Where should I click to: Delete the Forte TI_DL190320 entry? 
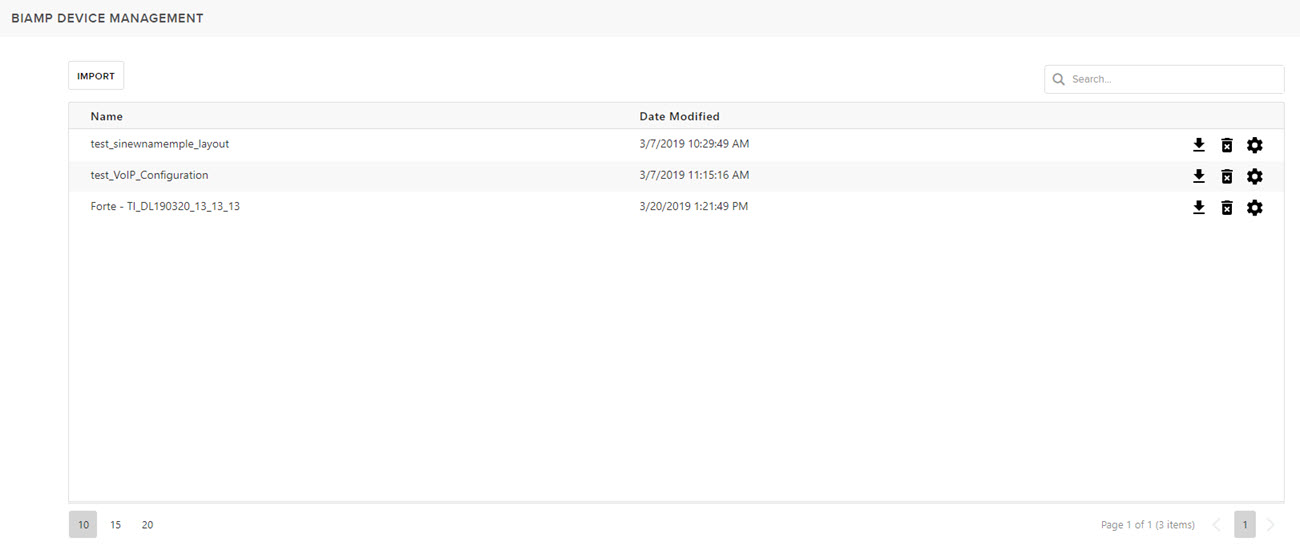pyautogui.click(x=1227, y=208)
